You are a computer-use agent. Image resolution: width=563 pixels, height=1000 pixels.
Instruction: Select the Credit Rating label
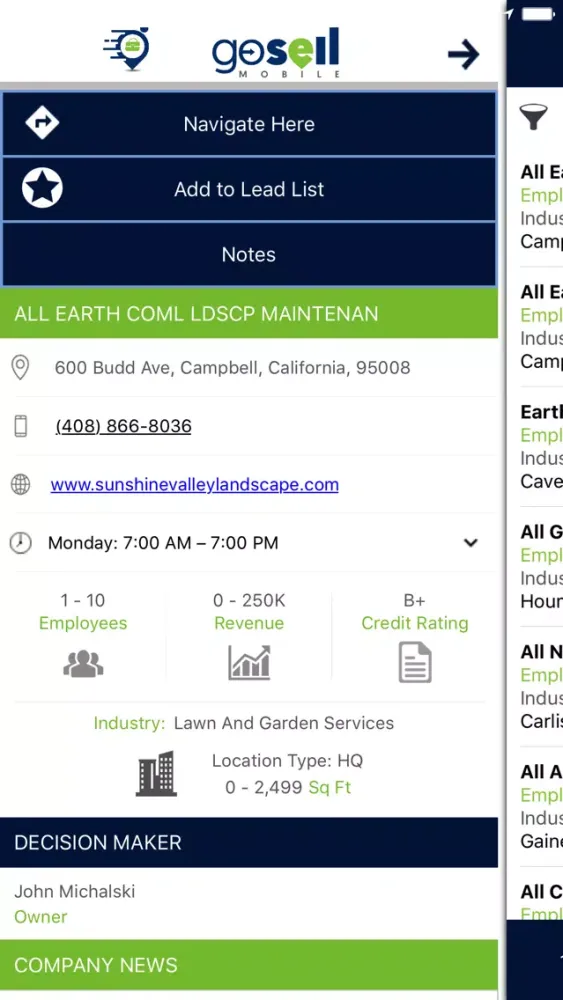click(415, 623)
